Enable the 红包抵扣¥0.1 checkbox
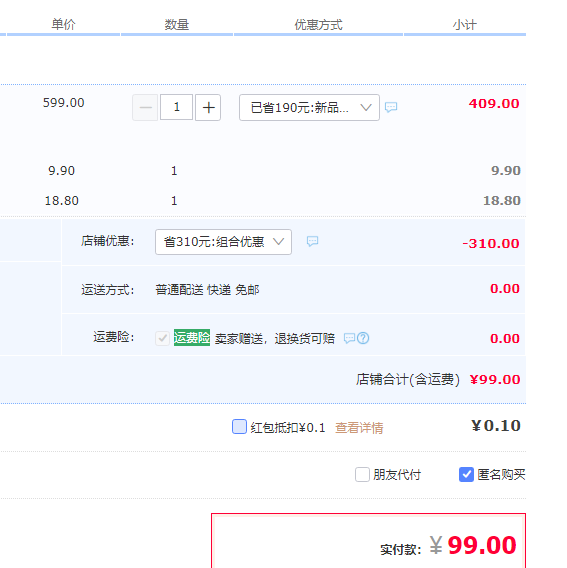567x568 pixels. pos(239,427)
